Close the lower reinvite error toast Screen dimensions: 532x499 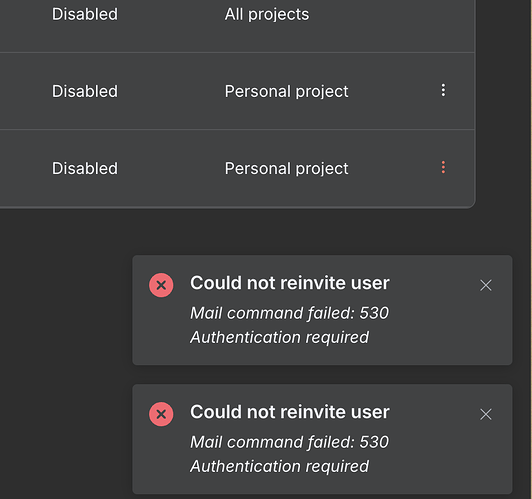486,414
